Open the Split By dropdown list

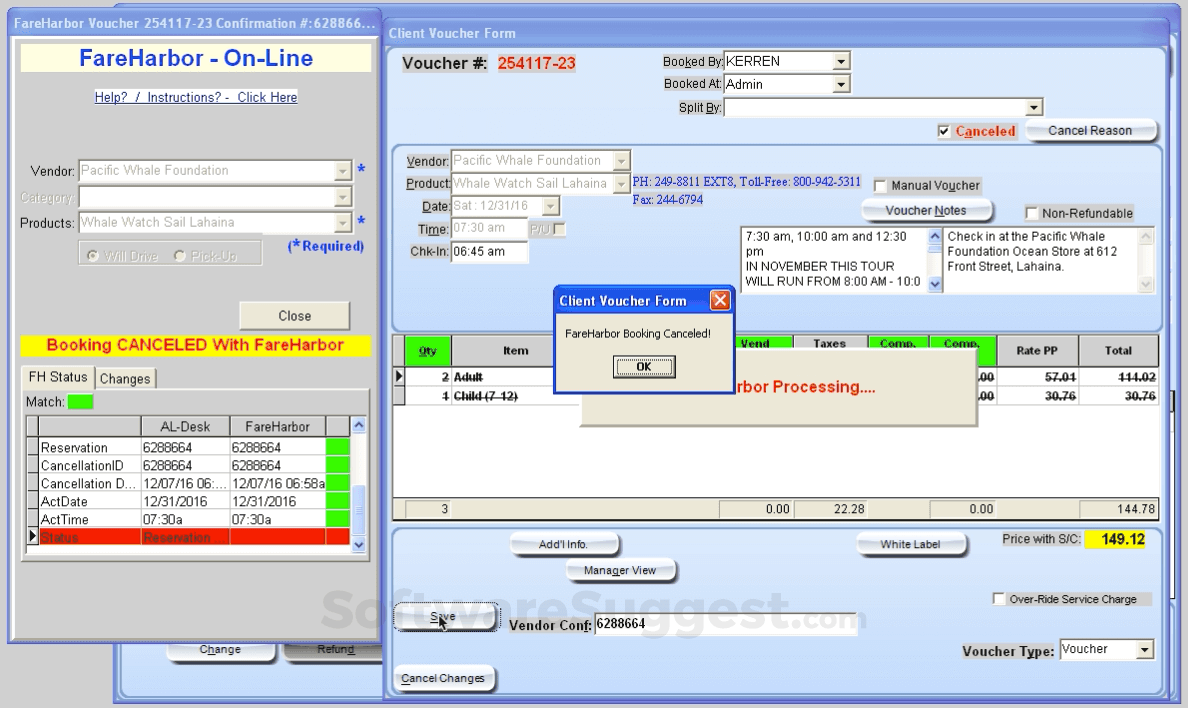(x=1034, y=108)
